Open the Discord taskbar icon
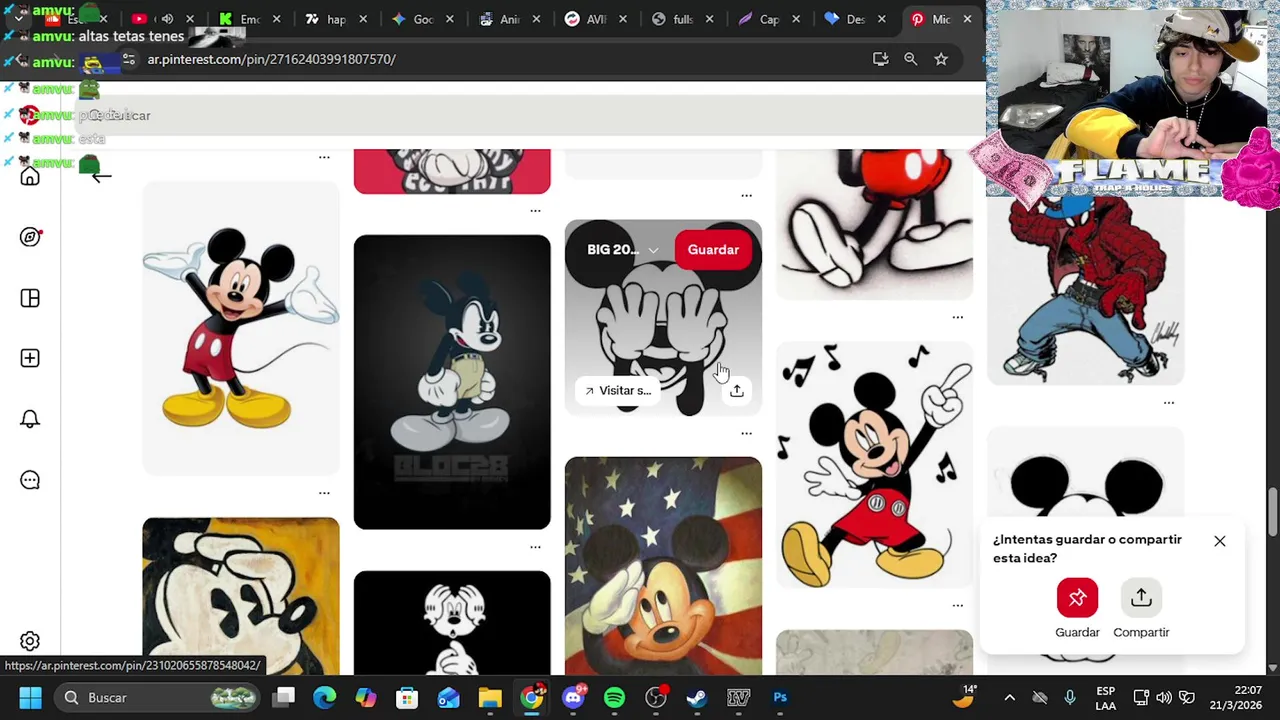The width and height of the screenshot is (1280, 720). [573, 698]
